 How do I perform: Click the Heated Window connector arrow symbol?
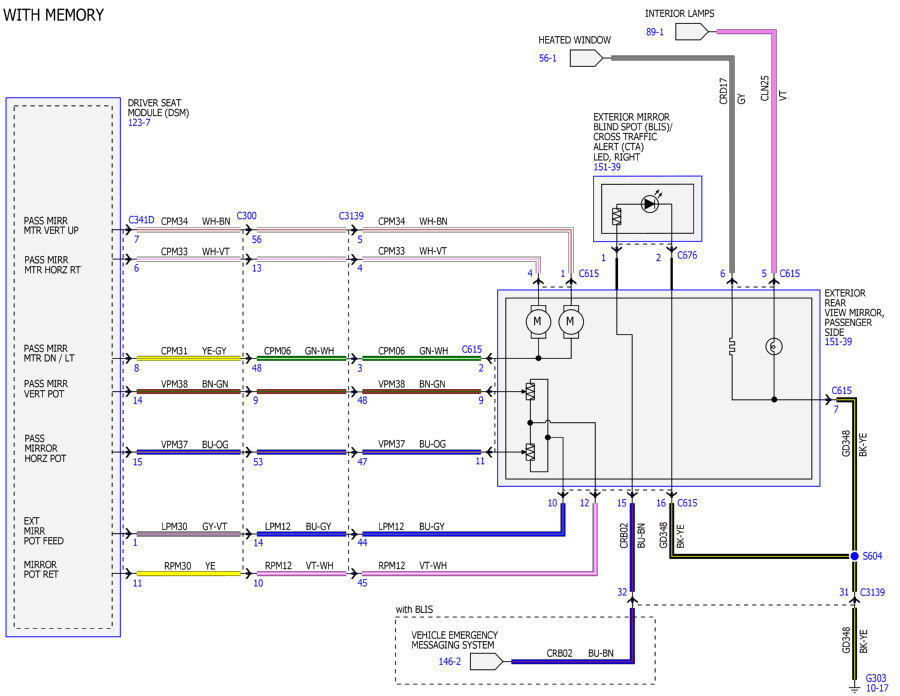(x=586, y=58)
